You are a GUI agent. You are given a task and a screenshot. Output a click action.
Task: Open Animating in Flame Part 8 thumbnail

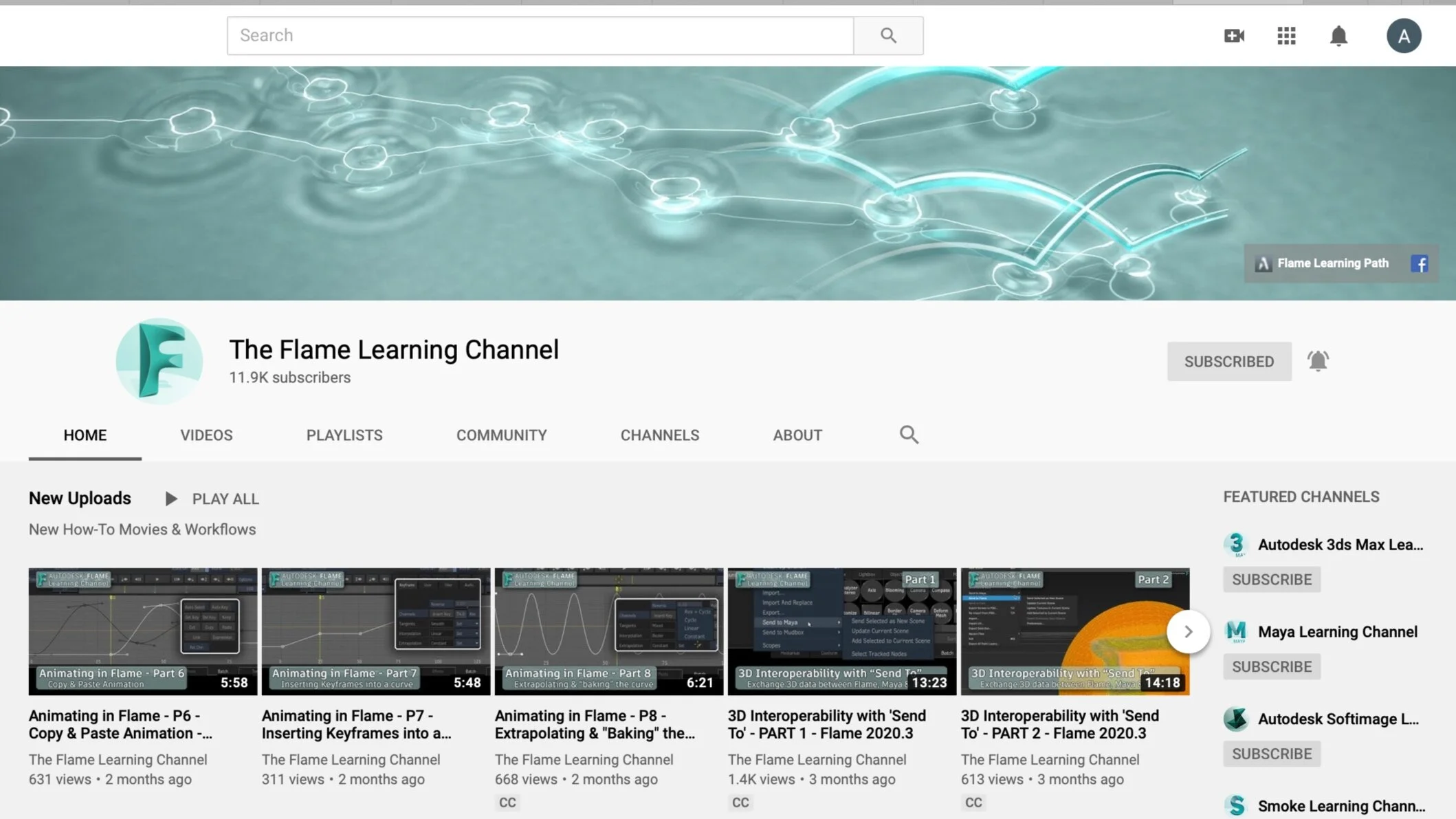click(x=608, y=631)
